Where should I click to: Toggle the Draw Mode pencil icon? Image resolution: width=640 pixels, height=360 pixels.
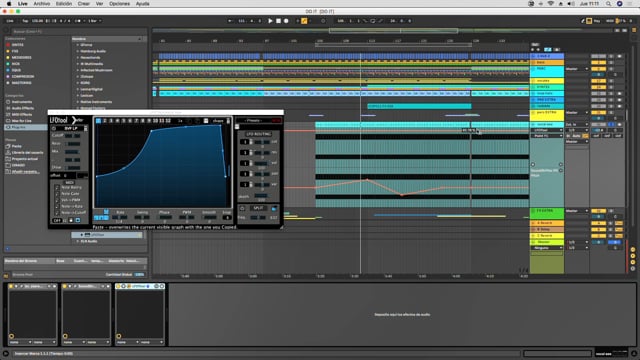coord(583,21)
